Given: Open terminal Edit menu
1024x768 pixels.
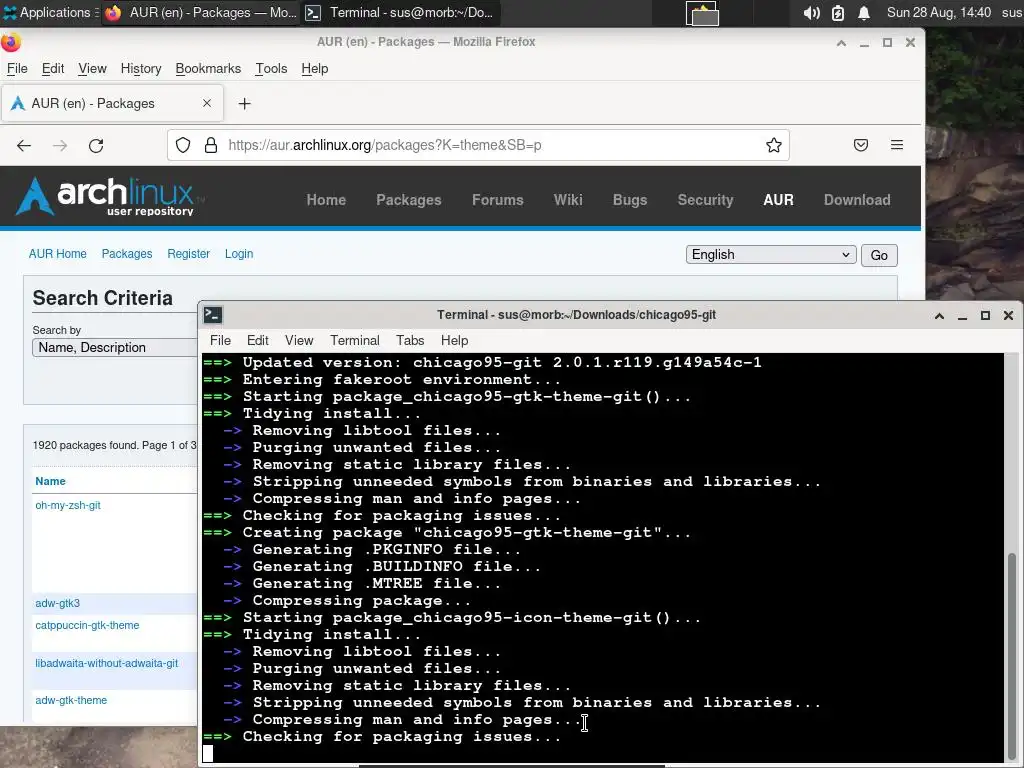Looking at the screenshot, I should [257, 340].
